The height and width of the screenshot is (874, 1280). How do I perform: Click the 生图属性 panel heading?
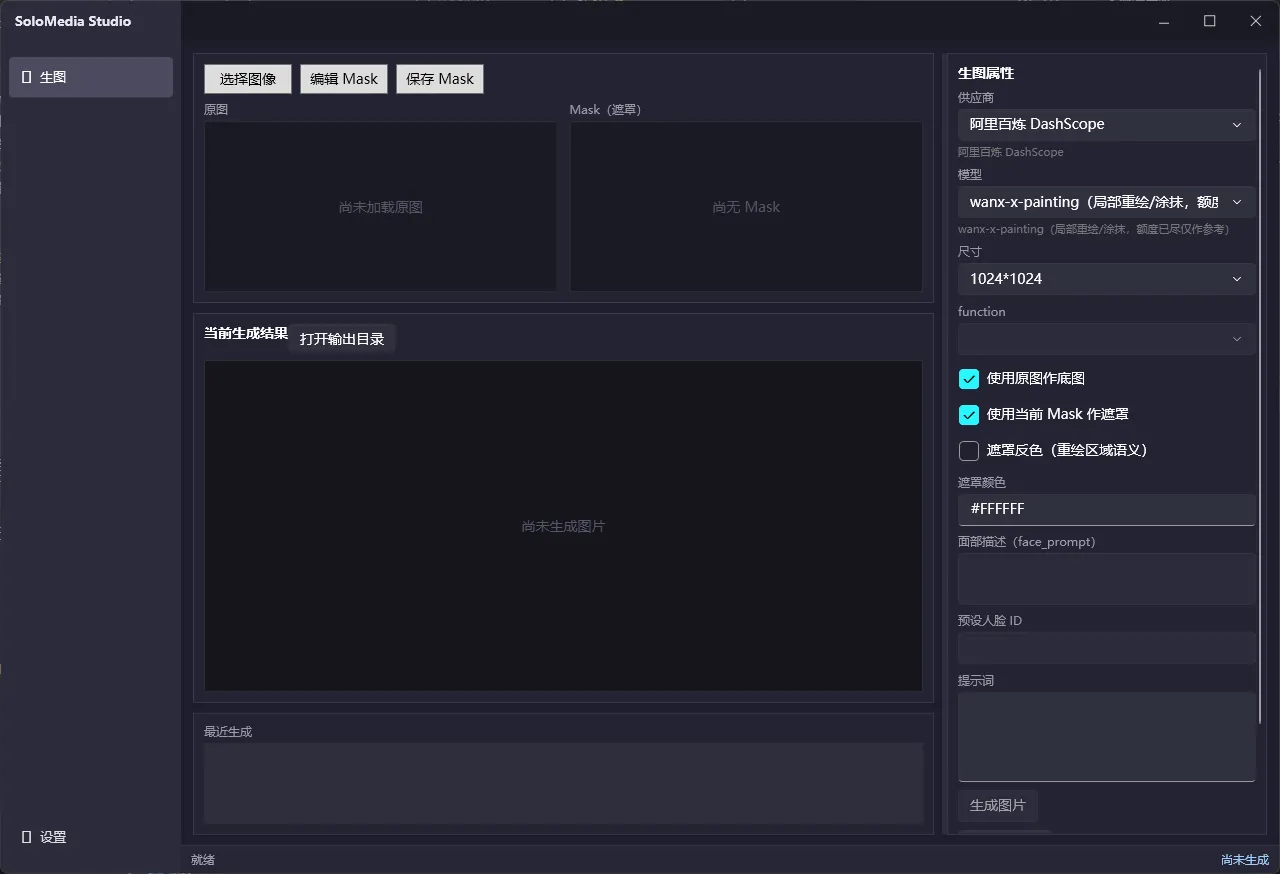pos(986,73)
